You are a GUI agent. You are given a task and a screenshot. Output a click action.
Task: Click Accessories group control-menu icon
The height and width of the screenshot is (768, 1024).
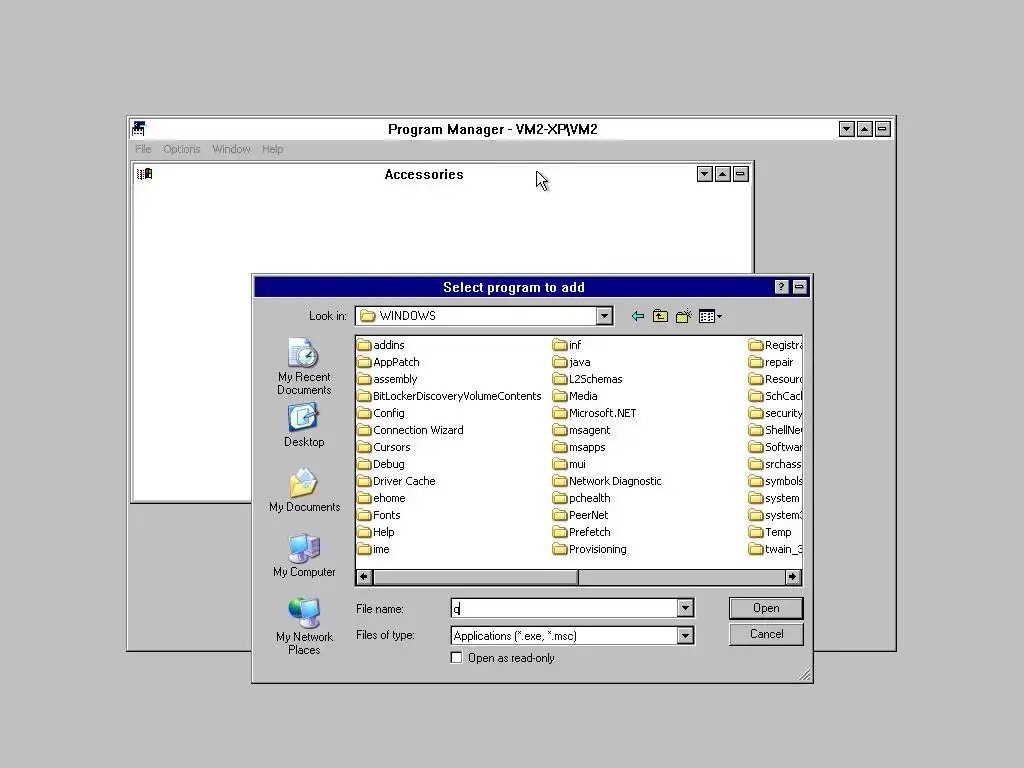tap(144, 174)
